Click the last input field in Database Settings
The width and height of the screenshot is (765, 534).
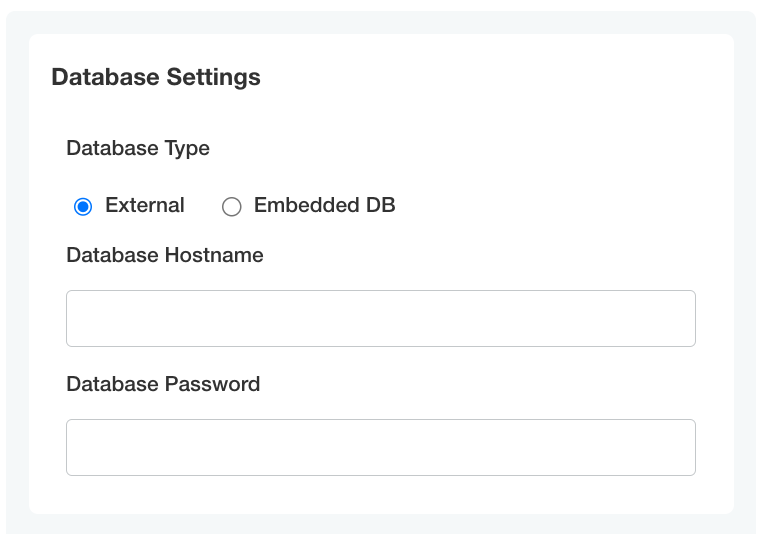(380, 448)
